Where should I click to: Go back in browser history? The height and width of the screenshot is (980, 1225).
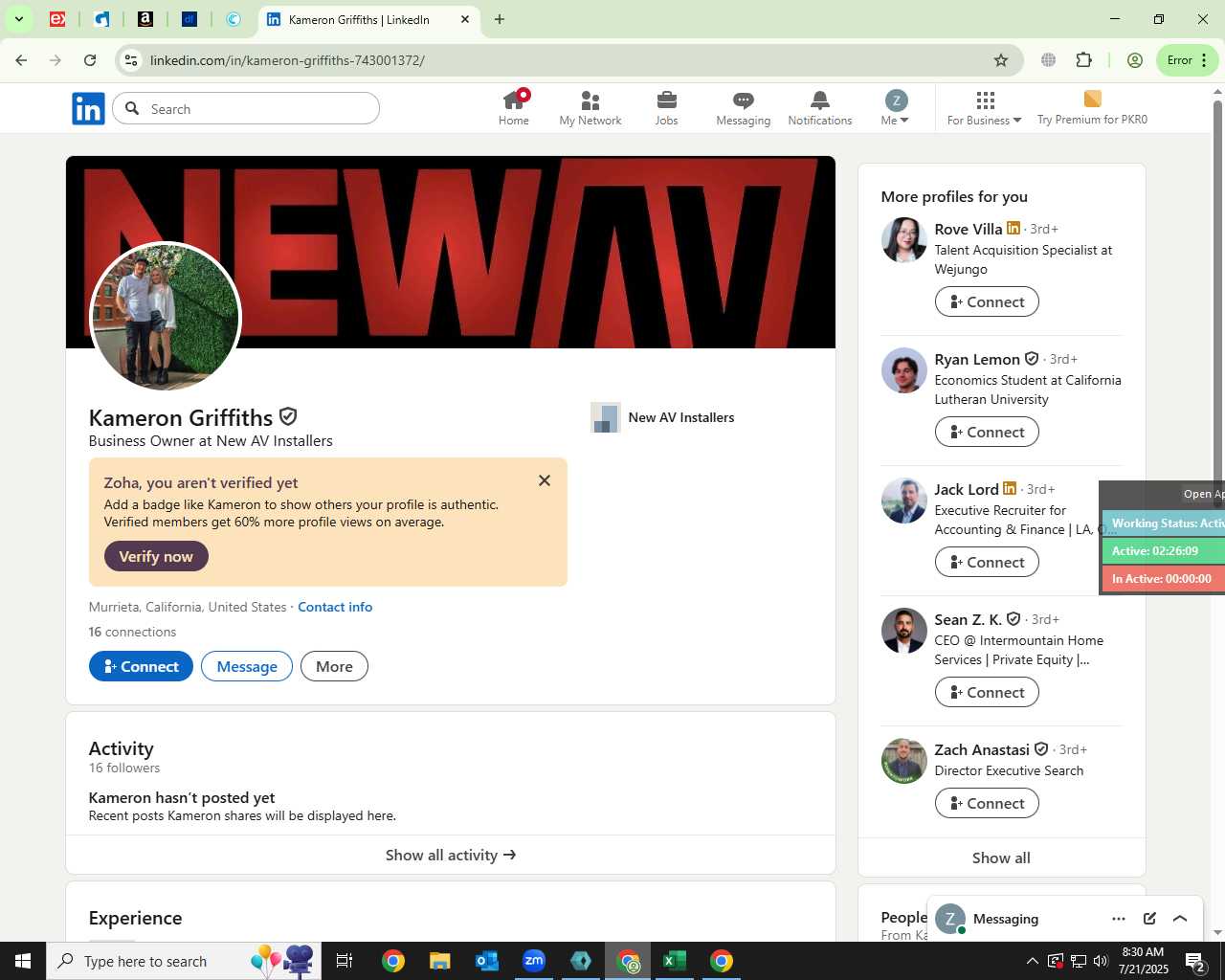[x=21, y=60]
